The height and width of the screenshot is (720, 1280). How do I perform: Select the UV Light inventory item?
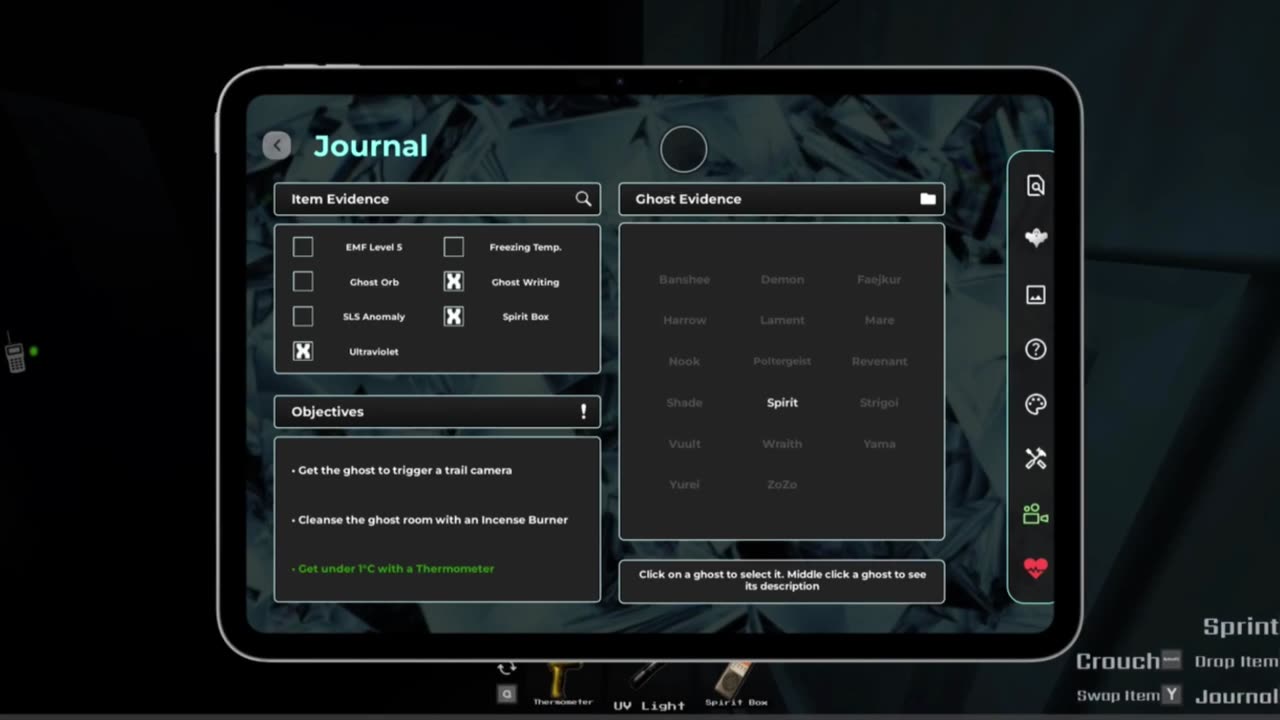648,687
